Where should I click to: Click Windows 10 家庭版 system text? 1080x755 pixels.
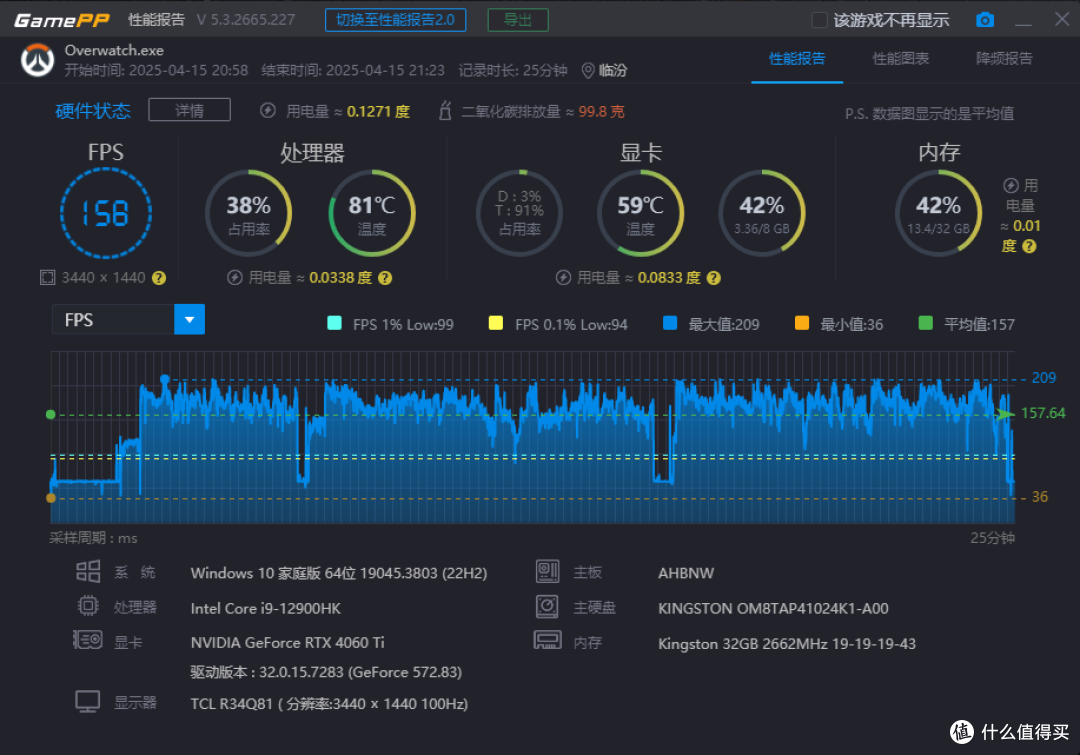point(339,573)
